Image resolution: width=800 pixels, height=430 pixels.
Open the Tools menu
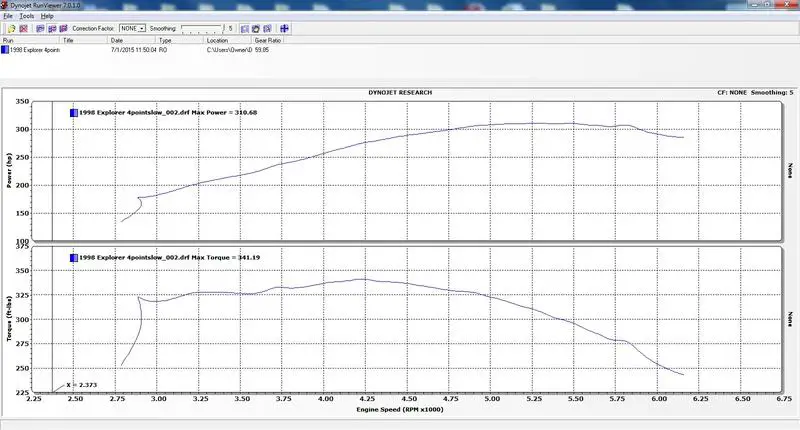click(27, 16)
